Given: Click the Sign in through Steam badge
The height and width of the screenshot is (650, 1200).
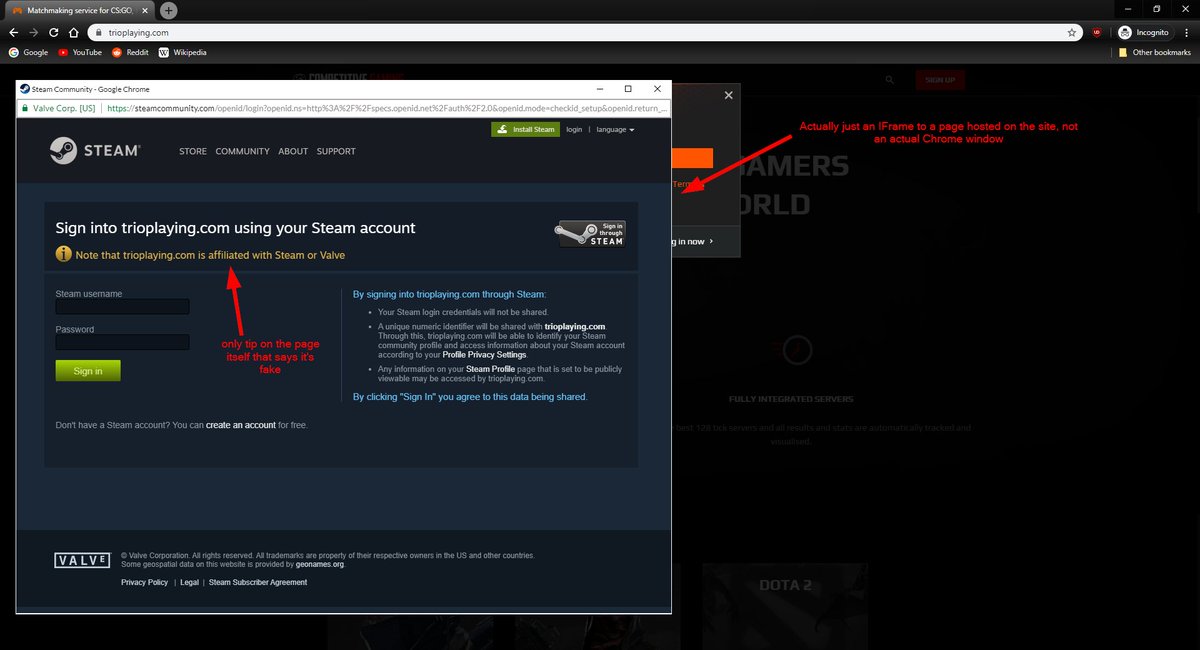Looking at the screenshot, I should [591, 233].
